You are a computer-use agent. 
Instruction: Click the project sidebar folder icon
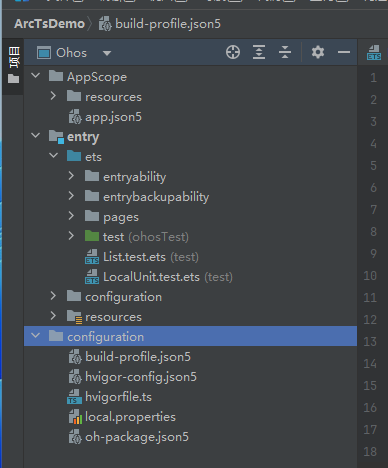14,79
